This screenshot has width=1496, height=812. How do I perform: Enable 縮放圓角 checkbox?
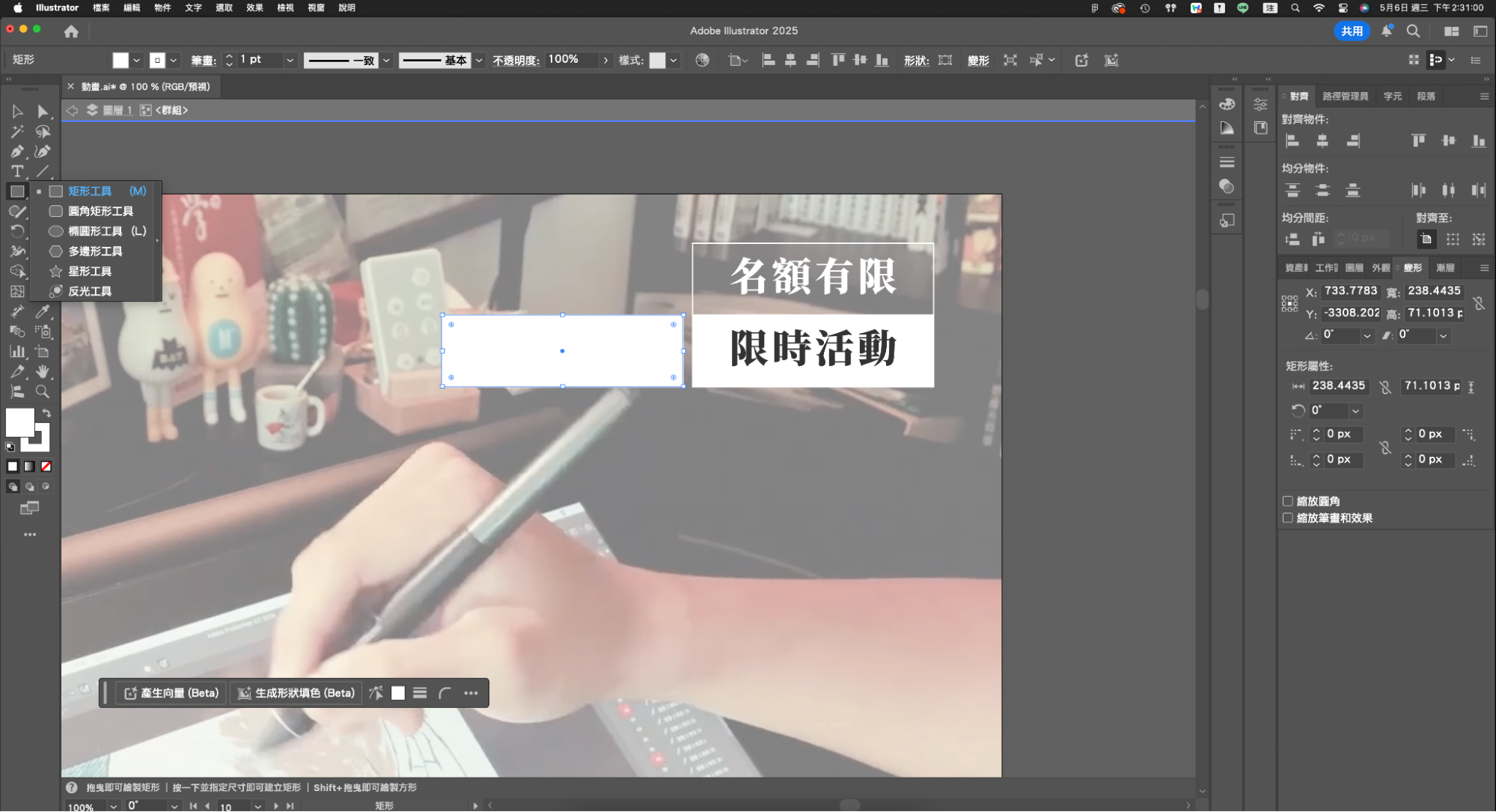click(1288, 501)
